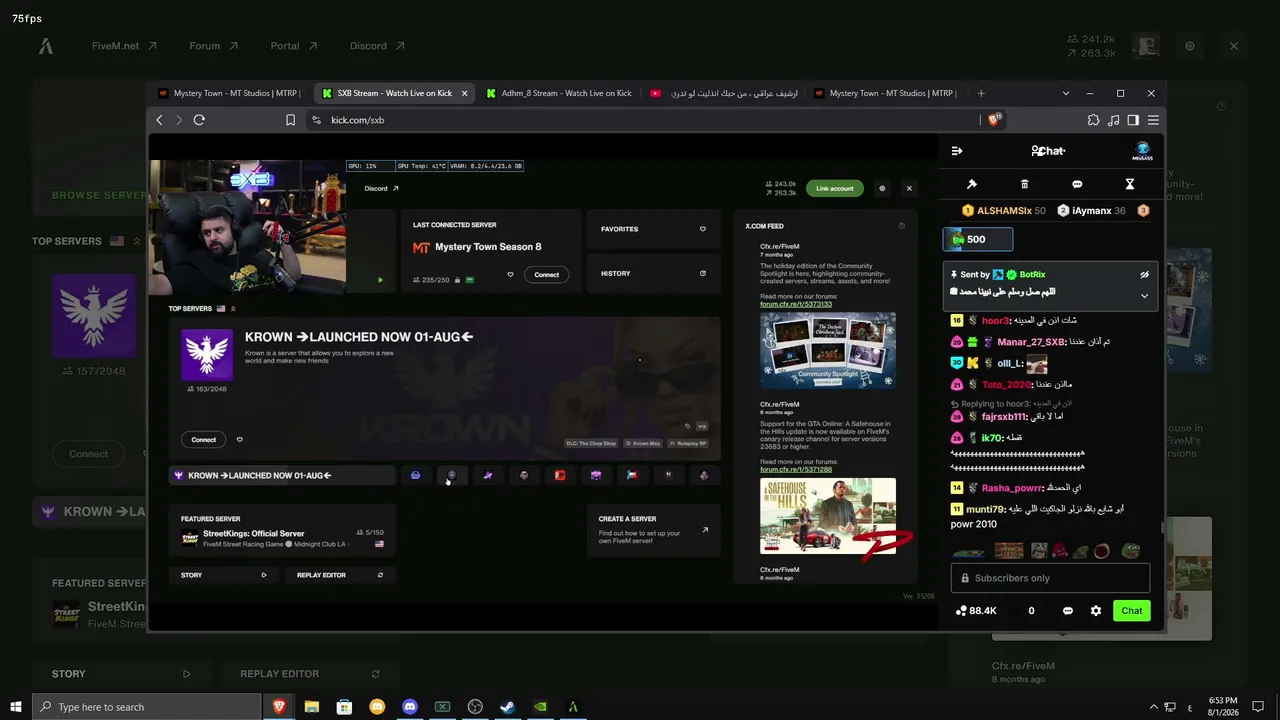
Task: Click Connect on the KROWN server banner
Action: point(204,439)
